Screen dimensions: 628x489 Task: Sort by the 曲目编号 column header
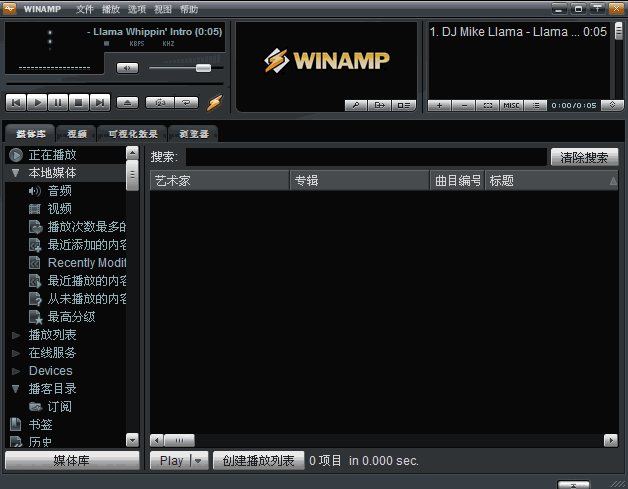457,181
